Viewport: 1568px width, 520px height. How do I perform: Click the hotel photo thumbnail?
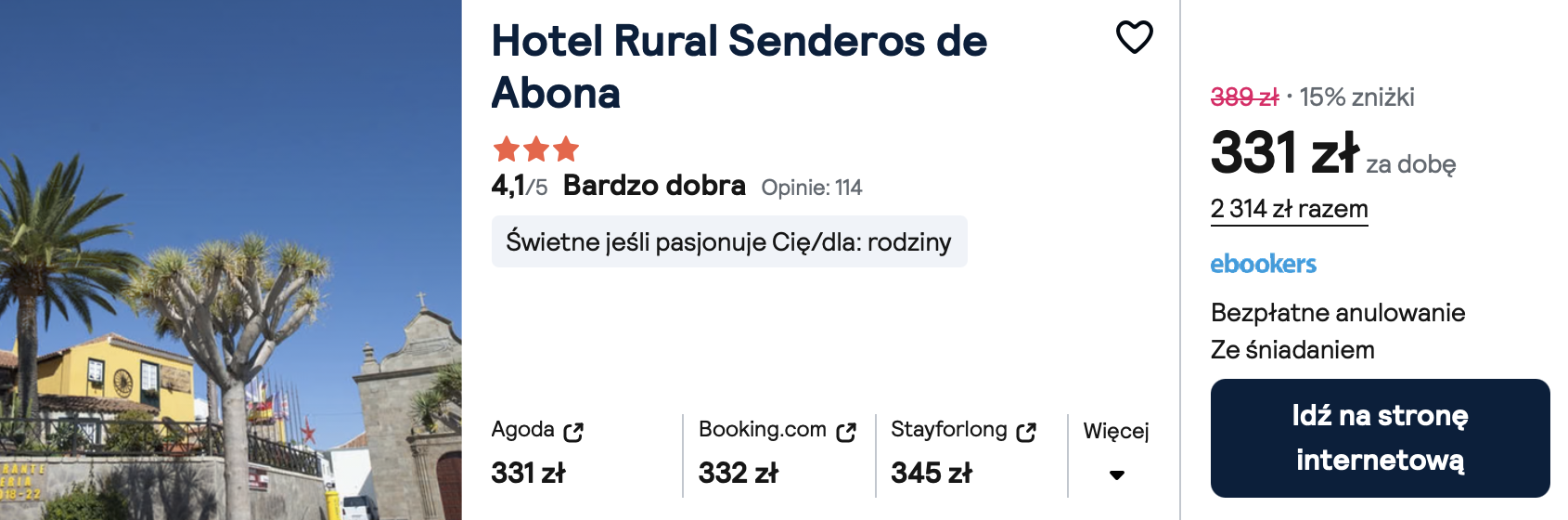point(230,260)
